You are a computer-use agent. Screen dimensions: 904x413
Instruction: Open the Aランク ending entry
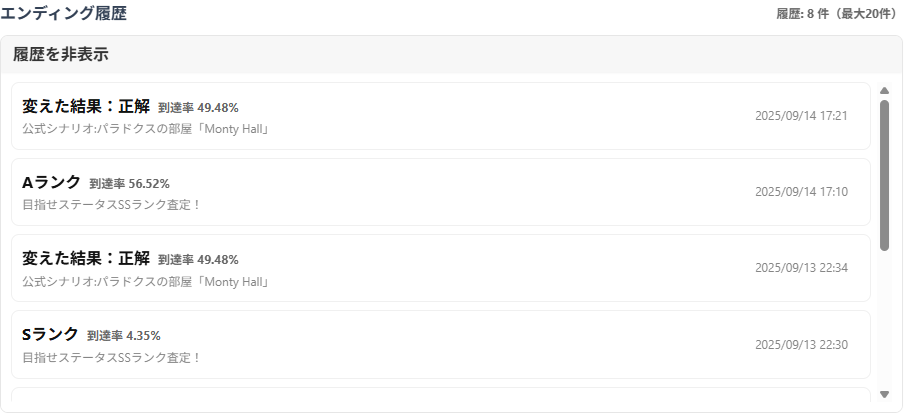tap(440, 192)
